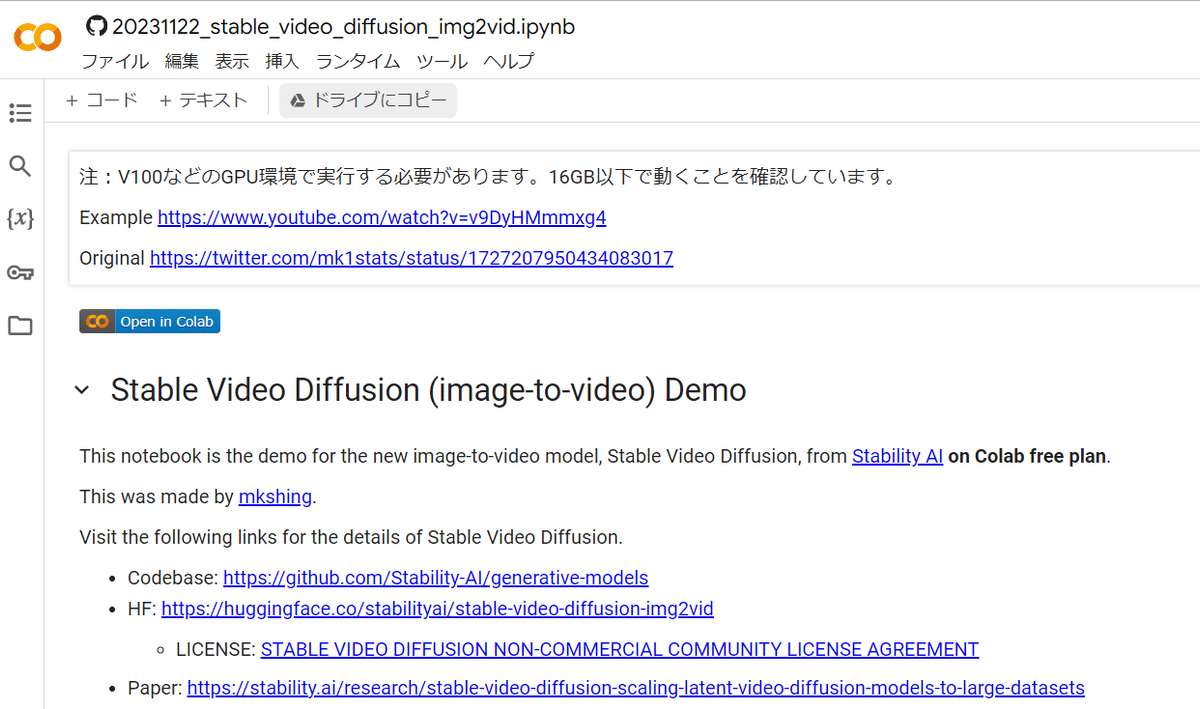This screenshot has height=709, width=1200.
Task: Add a code cell with + コード
Action: click(102, 100)
